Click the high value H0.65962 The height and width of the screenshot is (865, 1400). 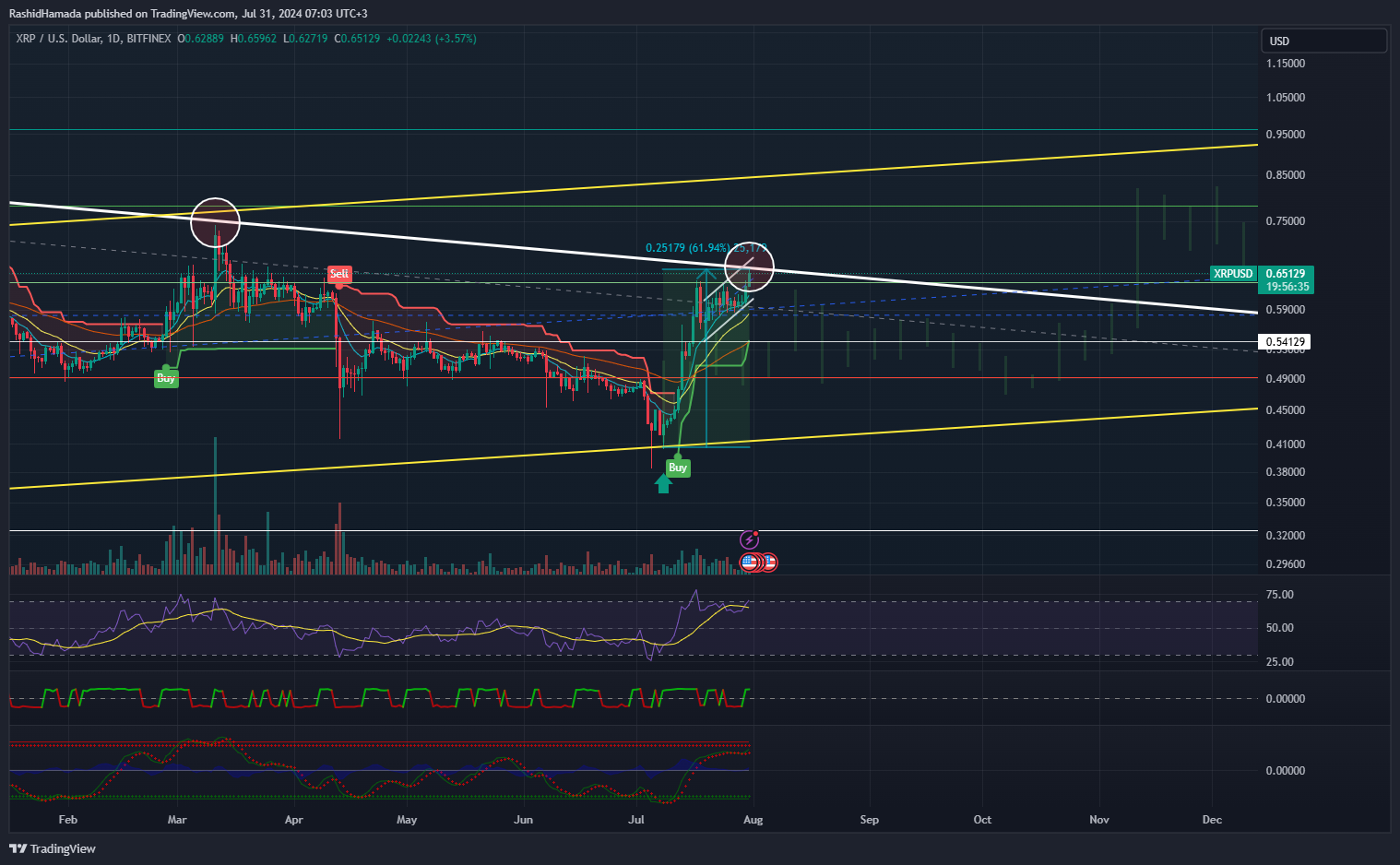coord(254,39)
